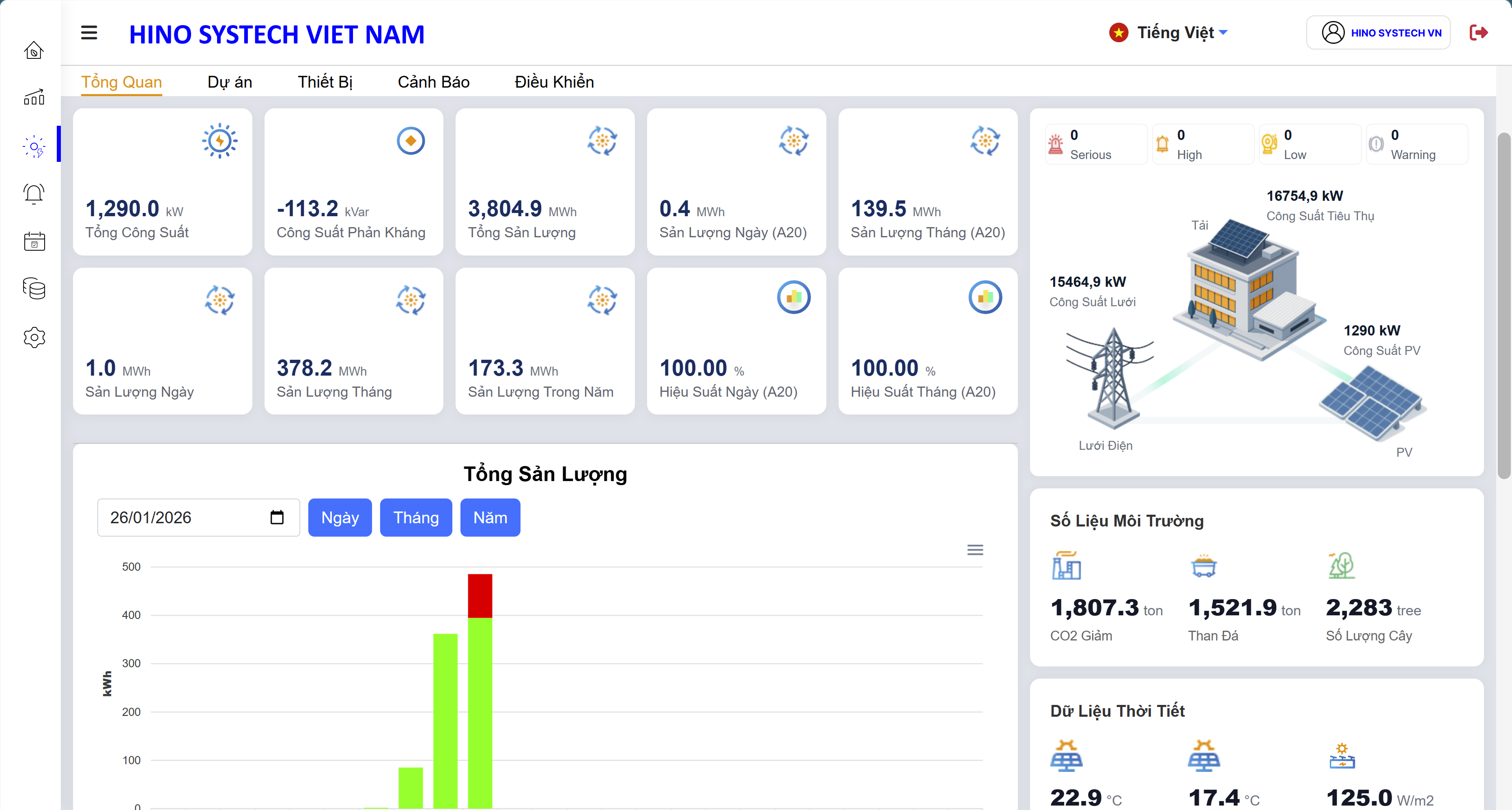
Task: Toggle the hamburger sidebar menu
Action: [89, 33]
